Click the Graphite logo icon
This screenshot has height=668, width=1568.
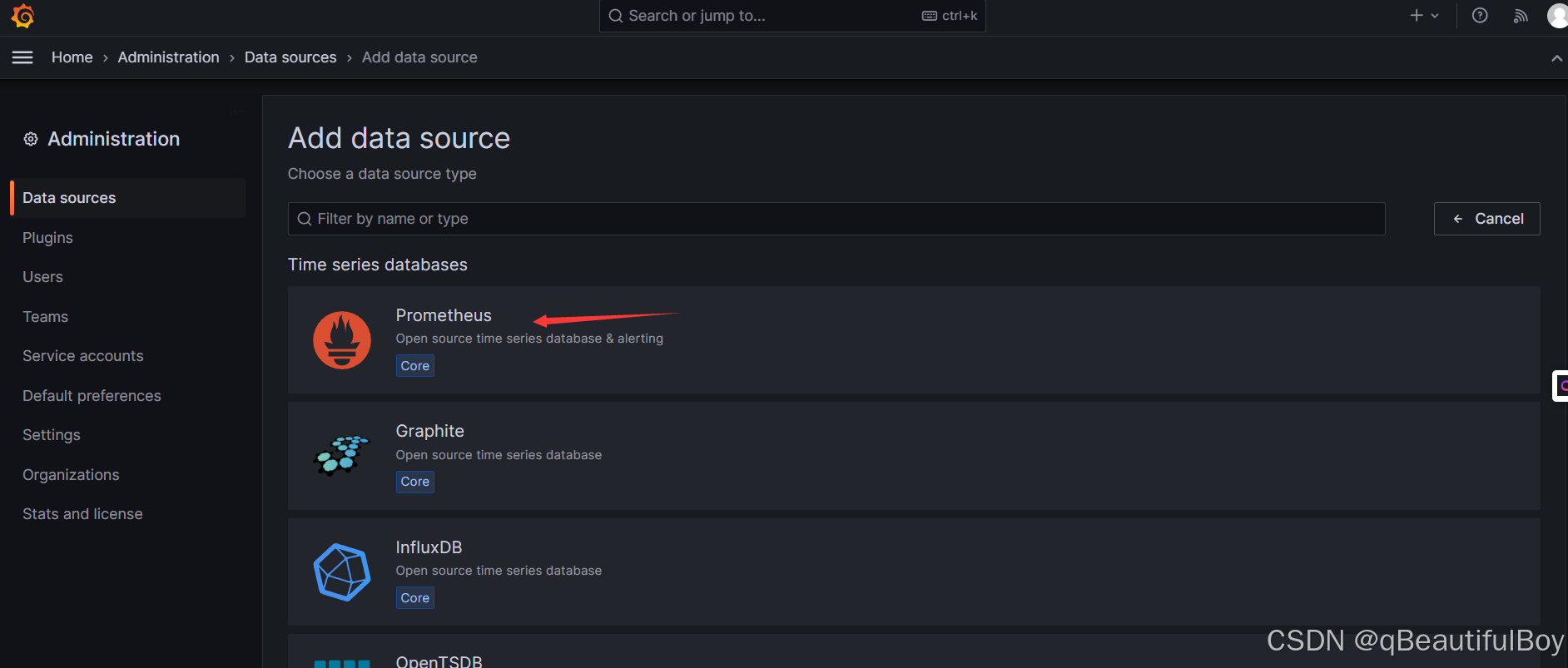[341, 455]
